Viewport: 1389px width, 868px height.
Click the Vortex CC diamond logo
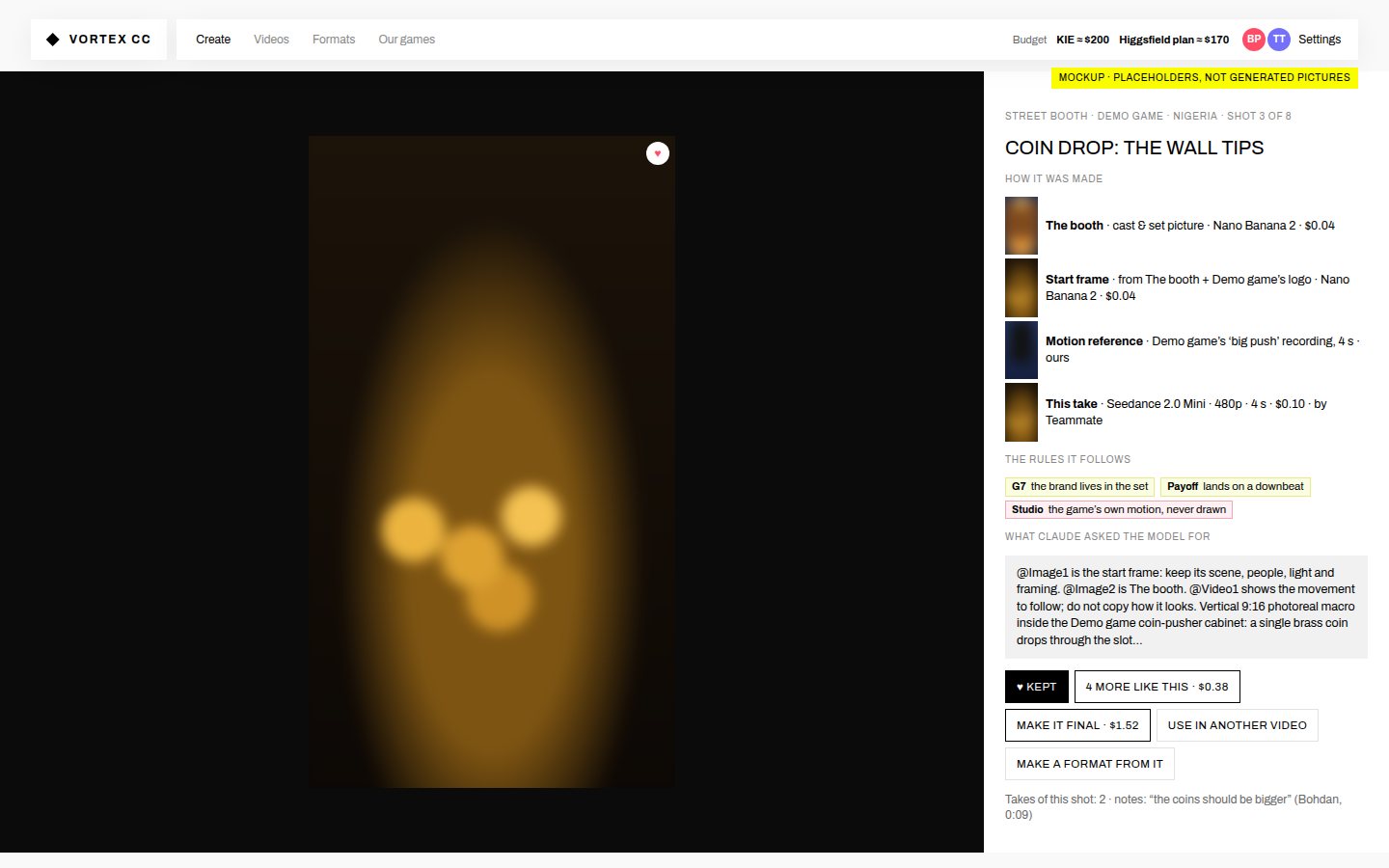(53, 40)
